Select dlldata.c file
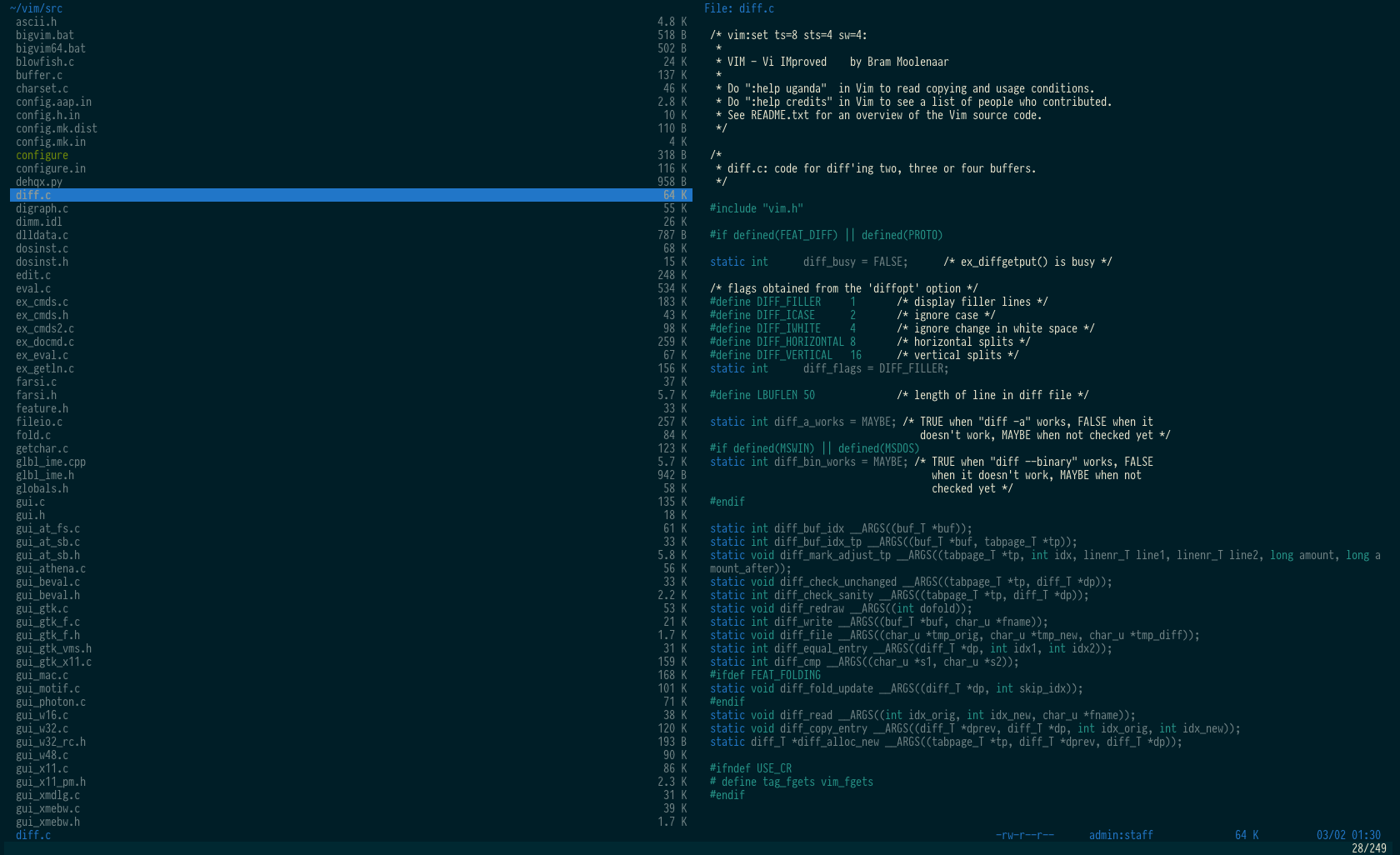 pos(351,235)
